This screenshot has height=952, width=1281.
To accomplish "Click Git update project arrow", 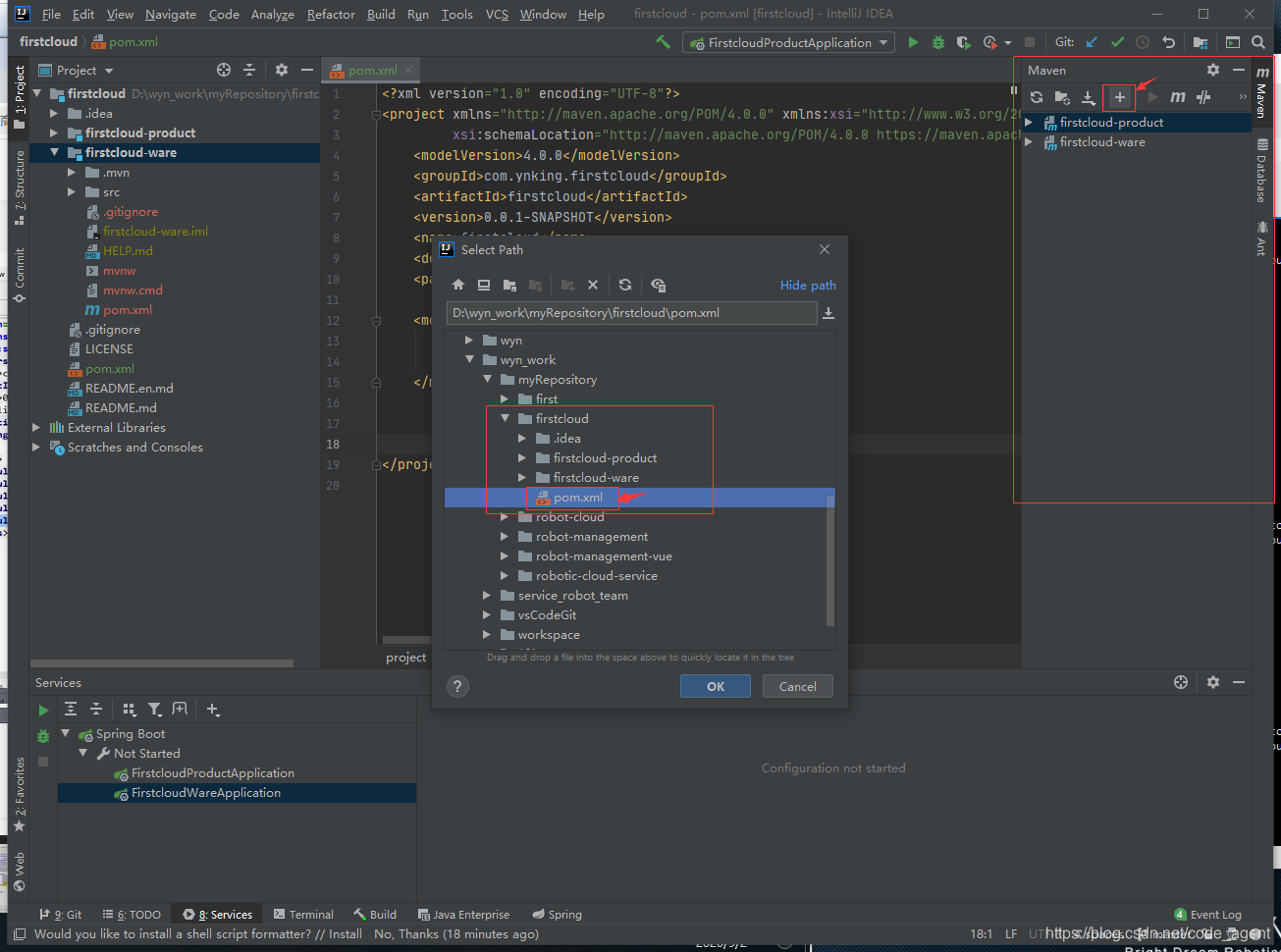I will click(x=1092, y=42).
